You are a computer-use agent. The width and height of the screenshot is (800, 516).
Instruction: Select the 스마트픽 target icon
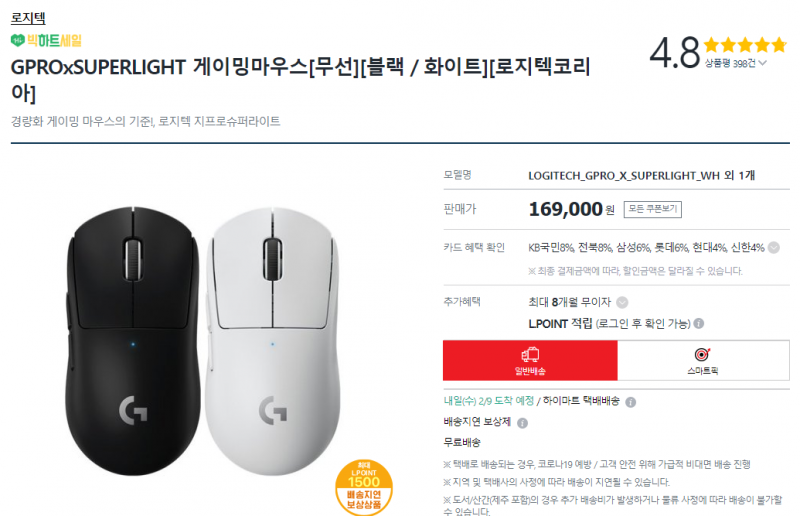coord(703,354)
